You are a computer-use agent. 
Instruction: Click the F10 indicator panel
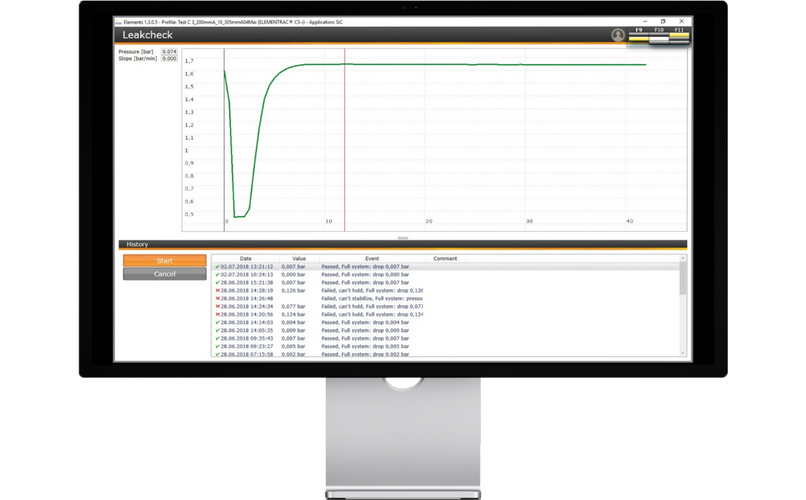pyautogui.click(x=658, y=35)
